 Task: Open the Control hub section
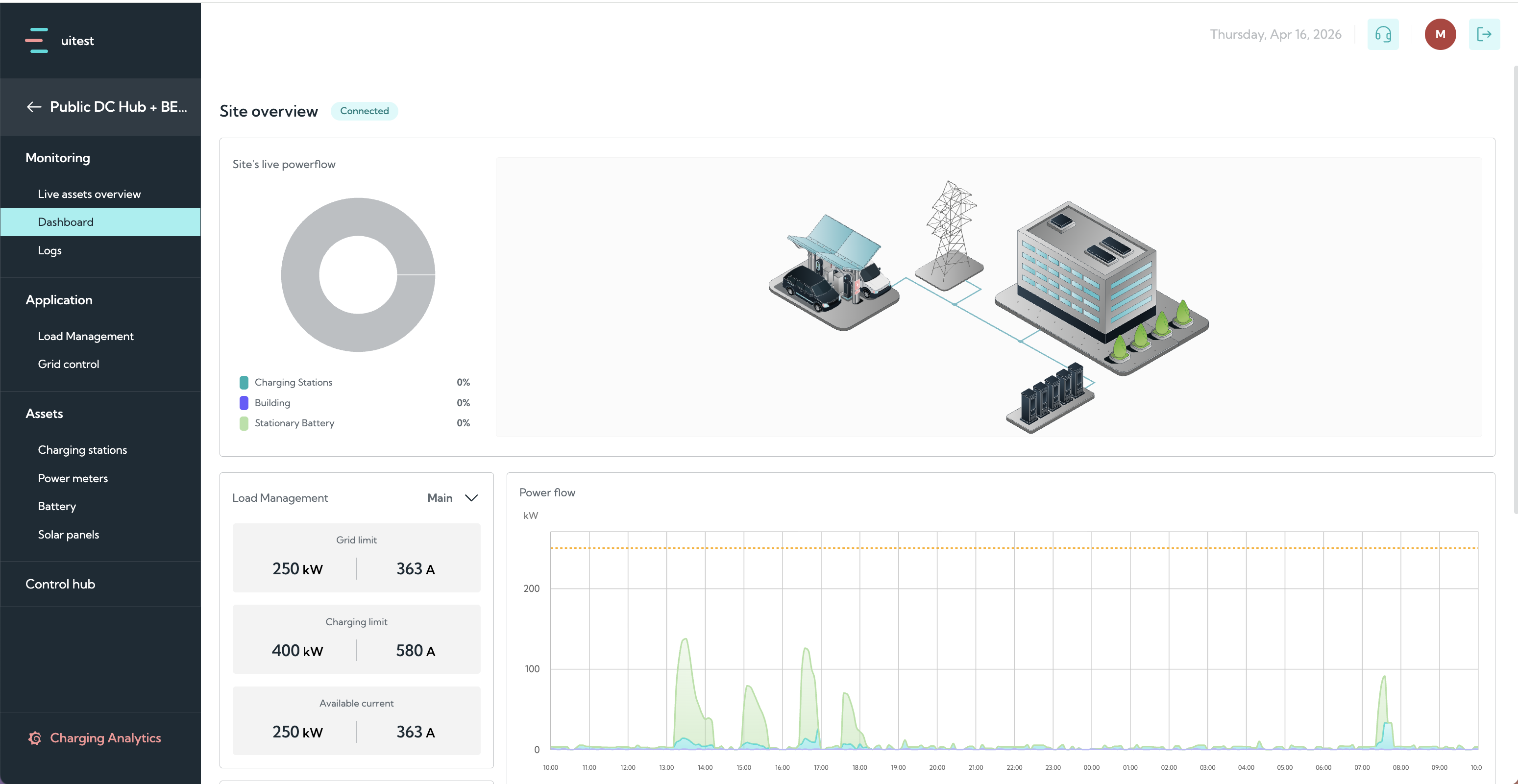[x=60, y=584]
